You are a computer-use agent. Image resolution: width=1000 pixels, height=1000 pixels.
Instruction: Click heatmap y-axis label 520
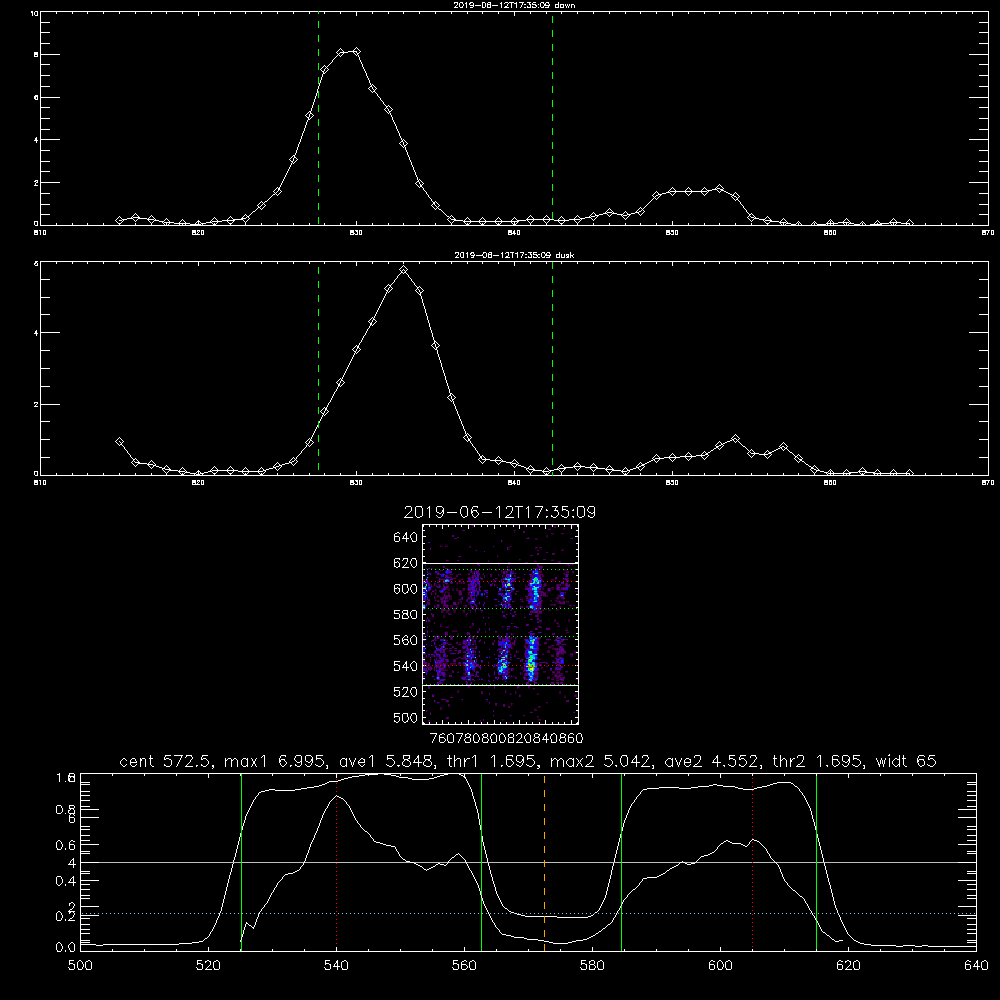tap(405, 692)
